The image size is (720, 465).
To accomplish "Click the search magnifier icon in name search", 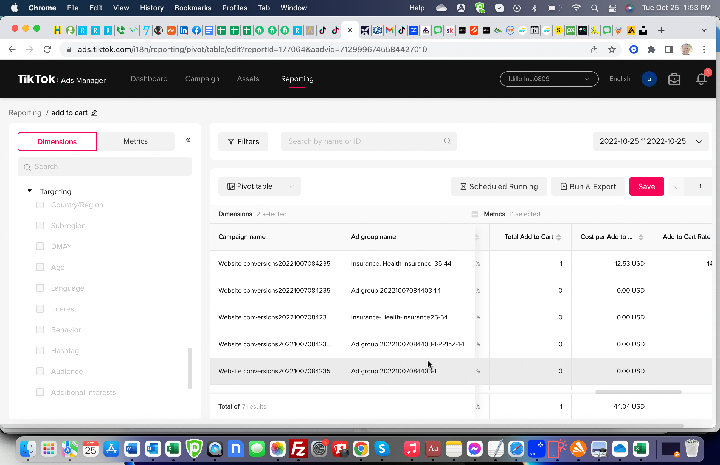I will (x=447, y=142).
